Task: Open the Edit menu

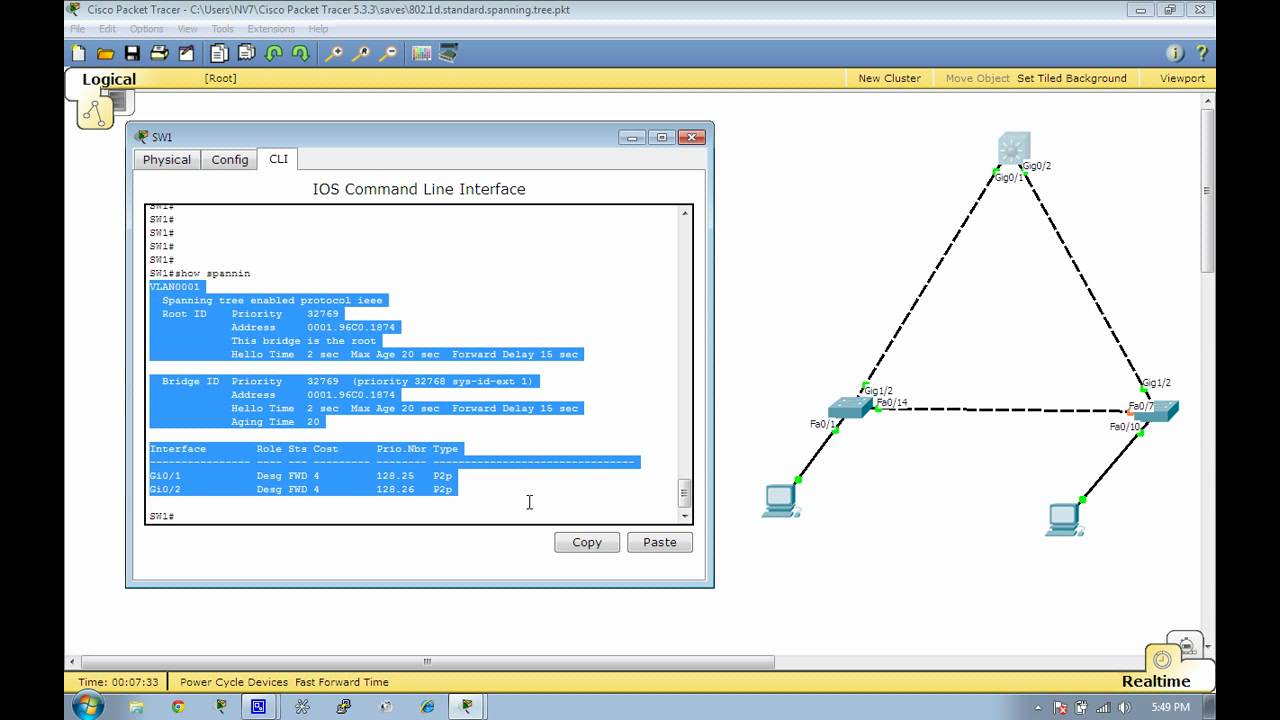Action: click(107, 29)
